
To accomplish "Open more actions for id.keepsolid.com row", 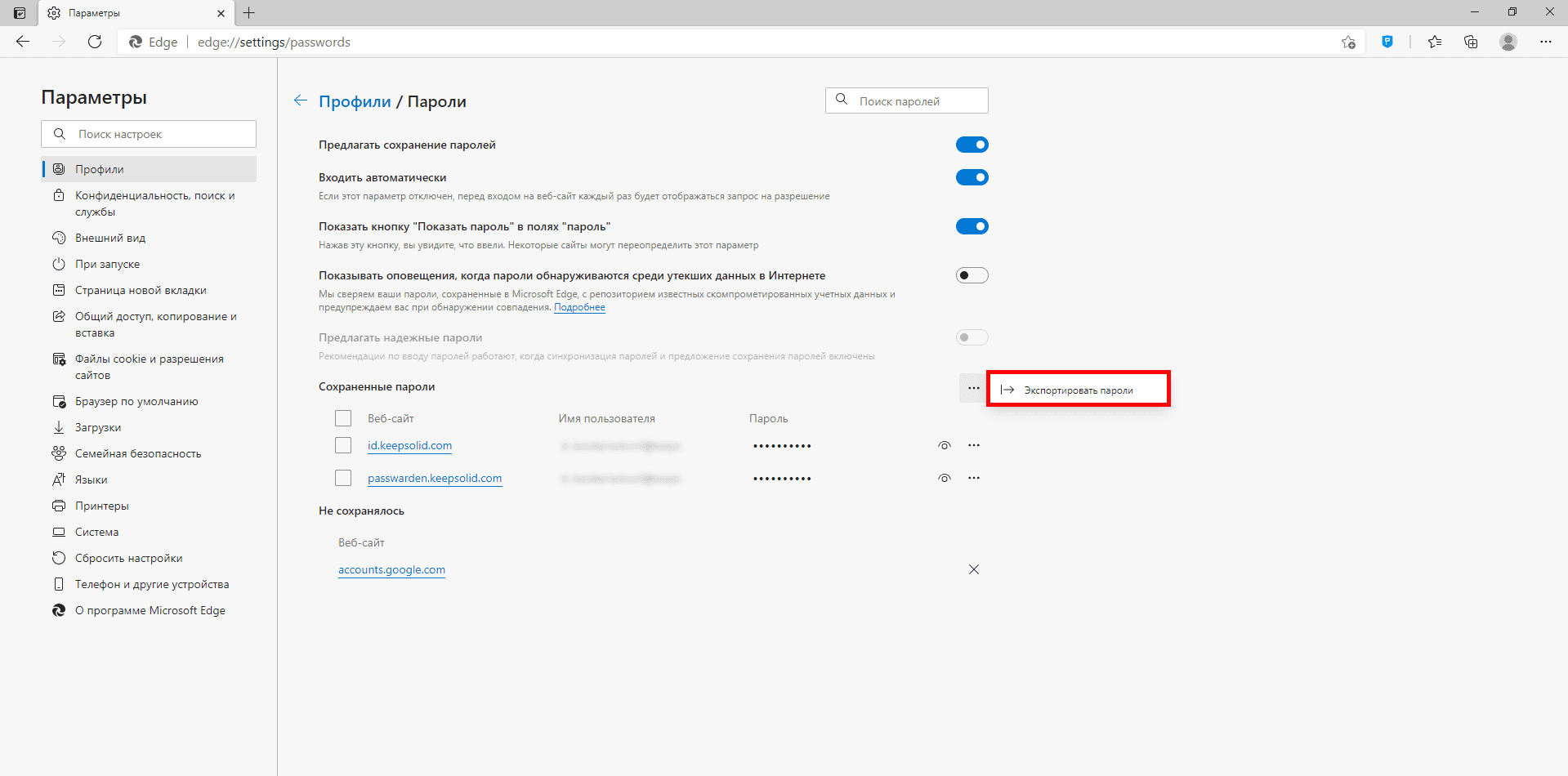I will 973,445.
